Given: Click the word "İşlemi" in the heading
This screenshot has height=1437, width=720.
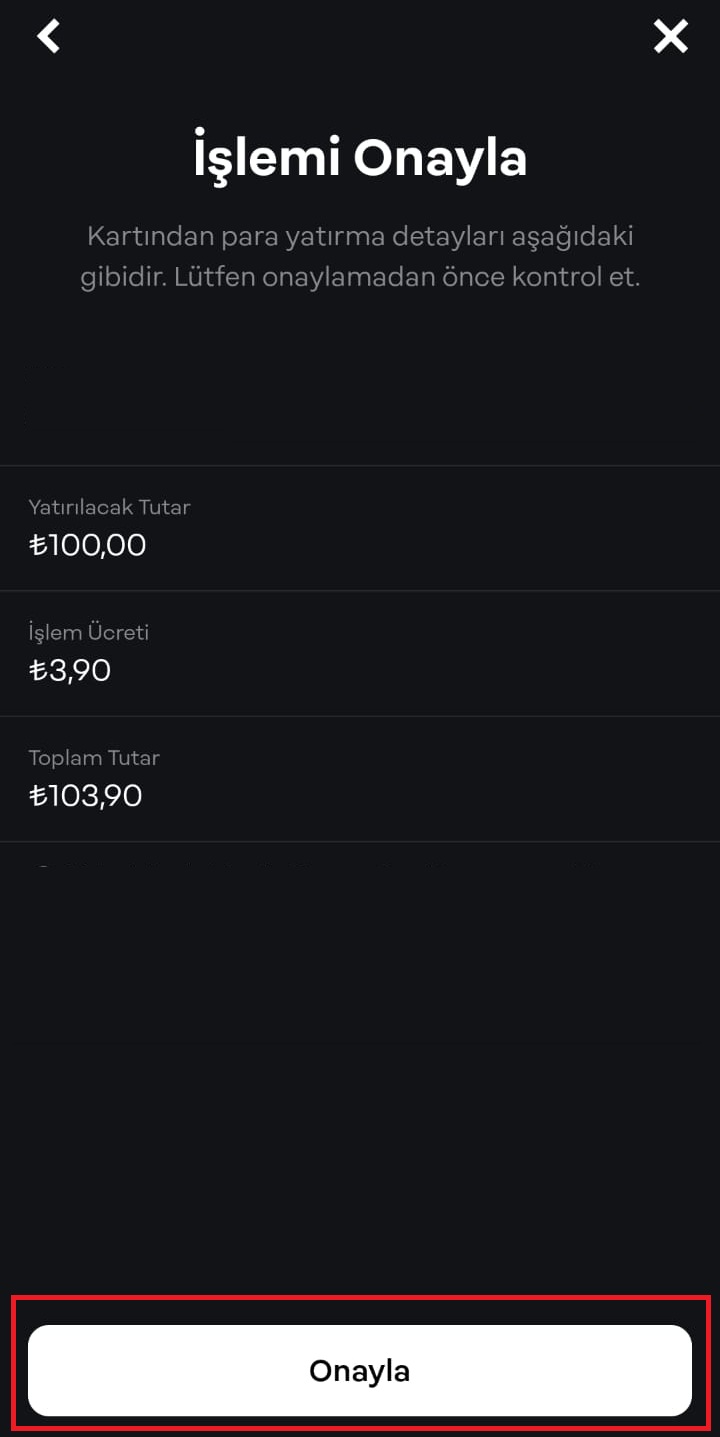Looking at the screenshot, I should (266, 158).
